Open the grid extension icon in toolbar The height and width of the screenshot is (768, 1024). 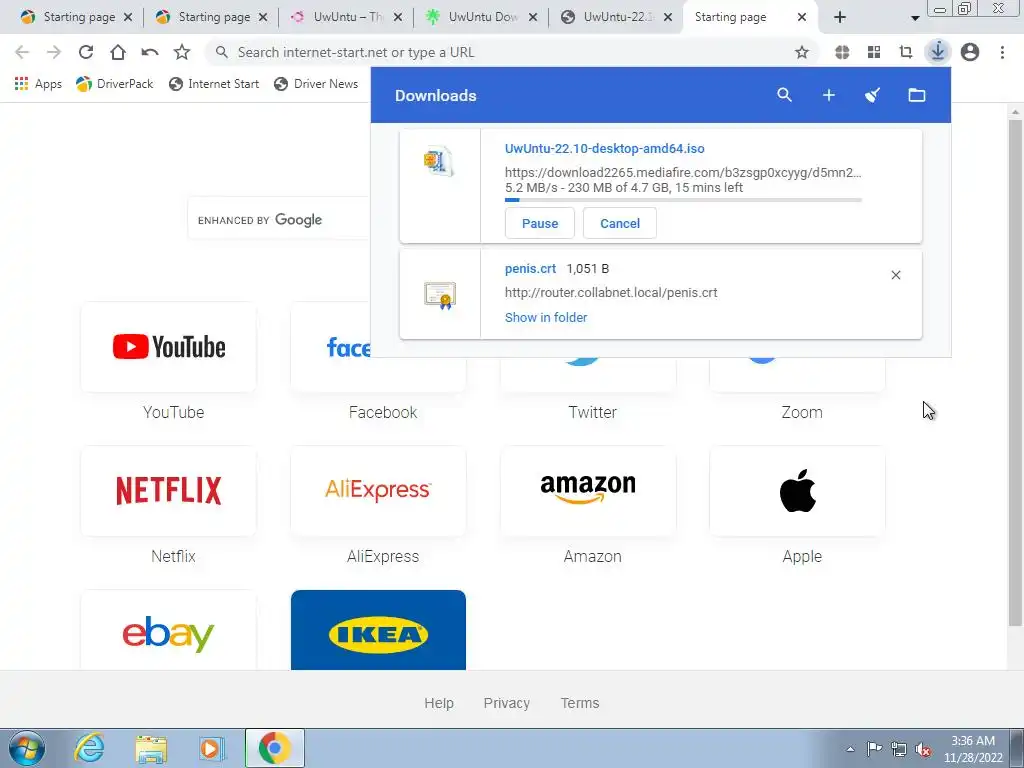pos(874,52)
